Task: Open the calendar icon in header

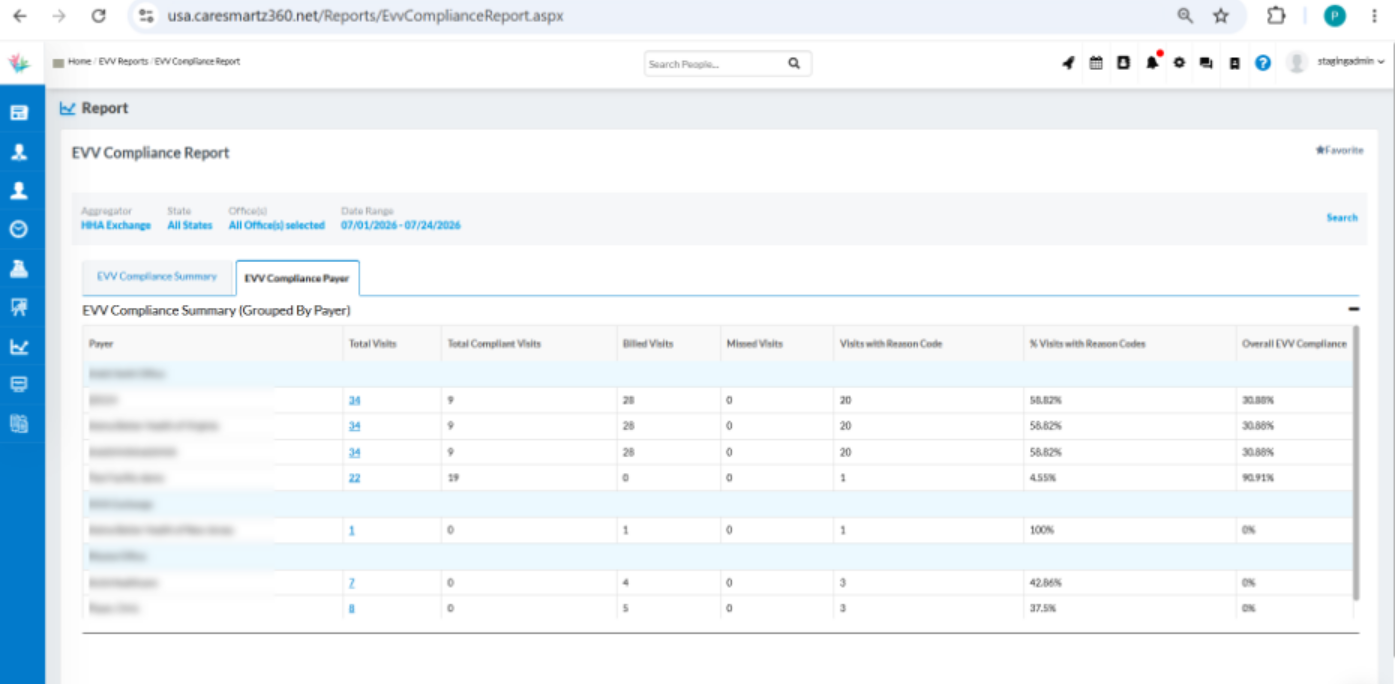Action: (x=1096, y=63)
